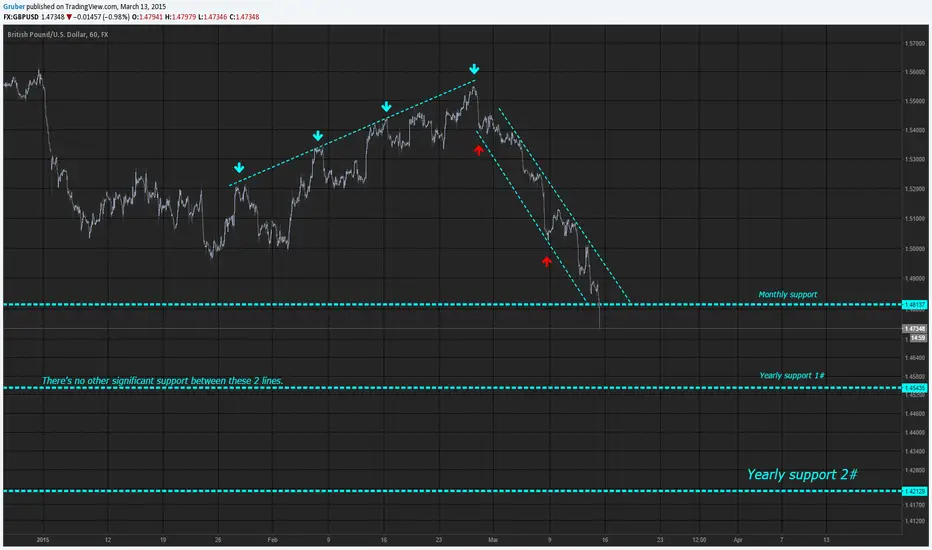Viewport: 932px width, 550px height.
Task: Click 1.44000 on the price axis
Action: [x=915, y=432]
